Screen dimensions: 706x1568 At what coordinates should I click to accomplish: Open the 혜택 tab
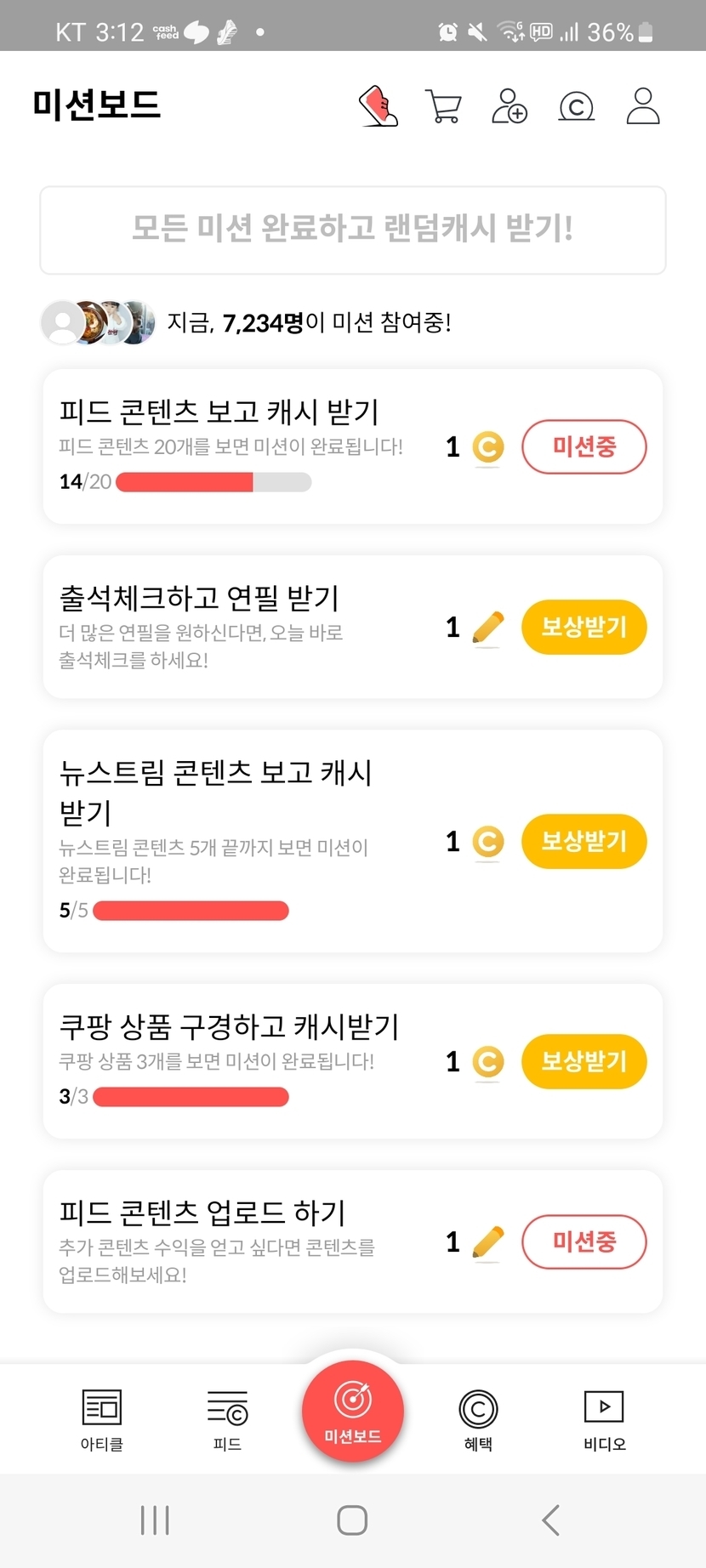(478, 1418)
